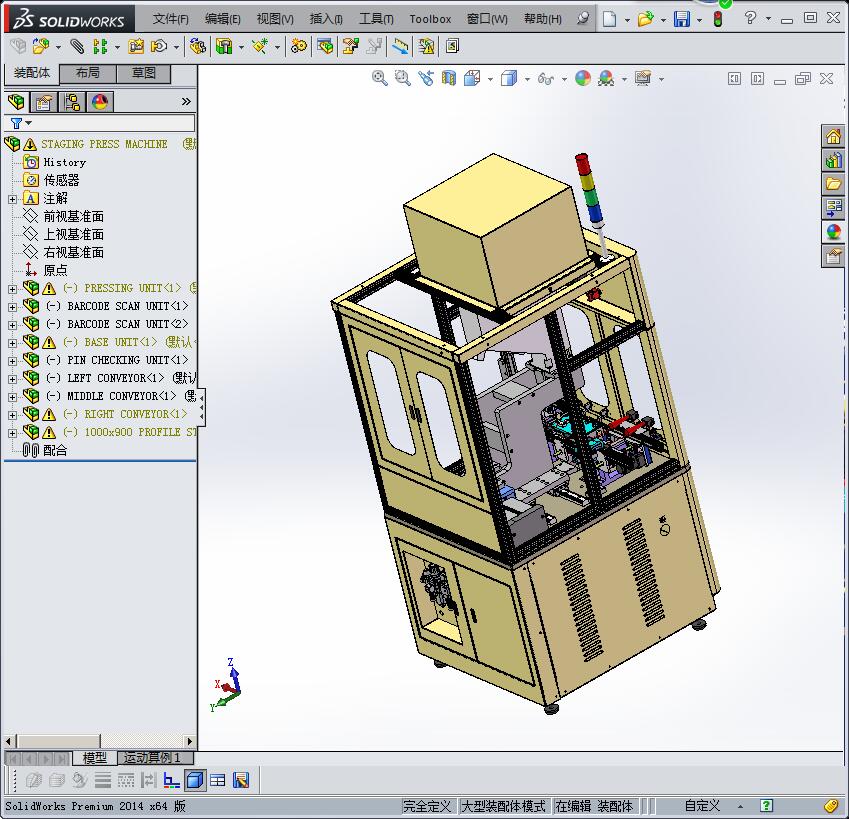The width and height of the screenshot is (849, 819).
Task: Toggle the highlighted model view cube button
Action: coord(194,780)
